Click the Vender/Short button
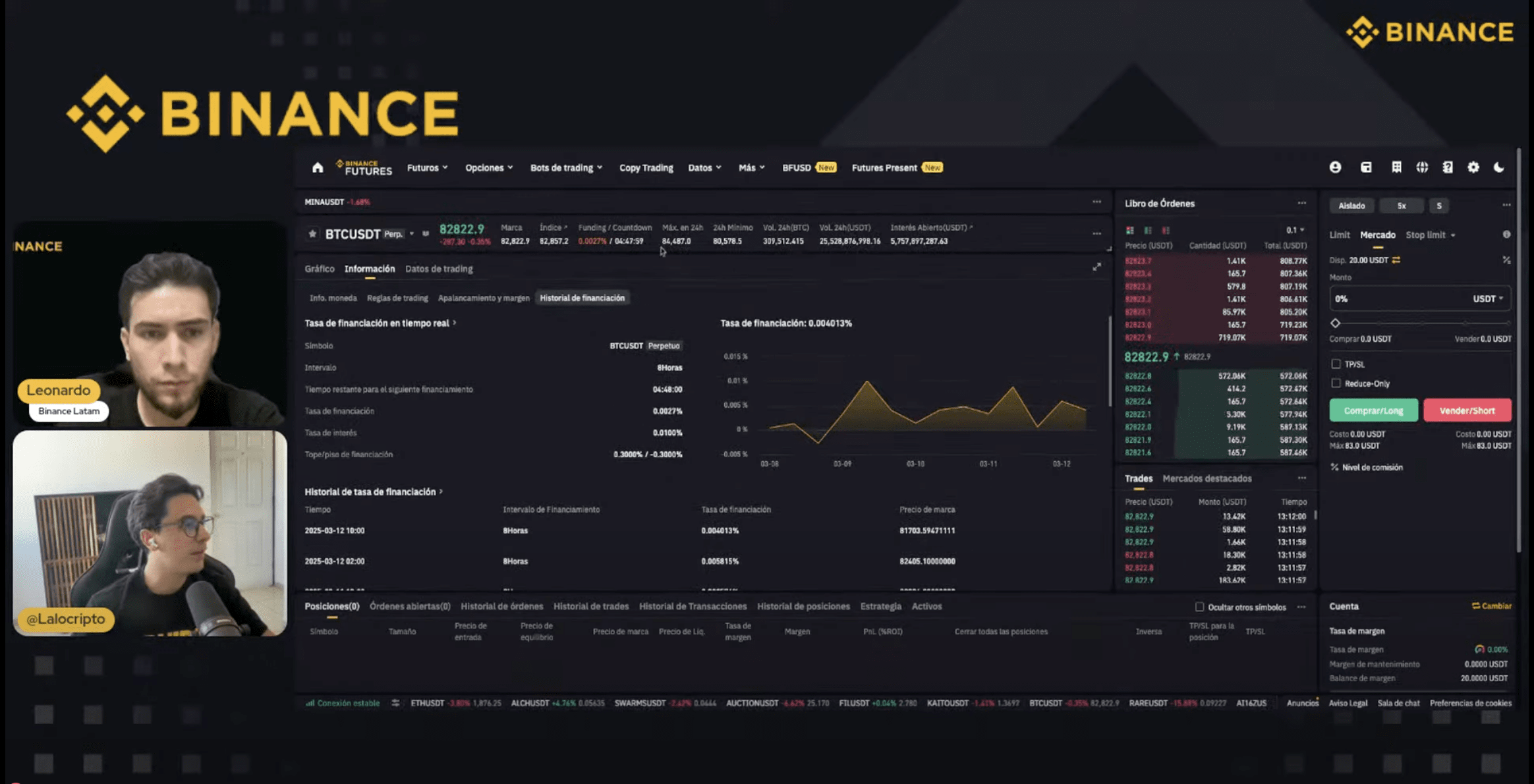The height and width of the screenshot is (784, 1534). pos(1467,410)
